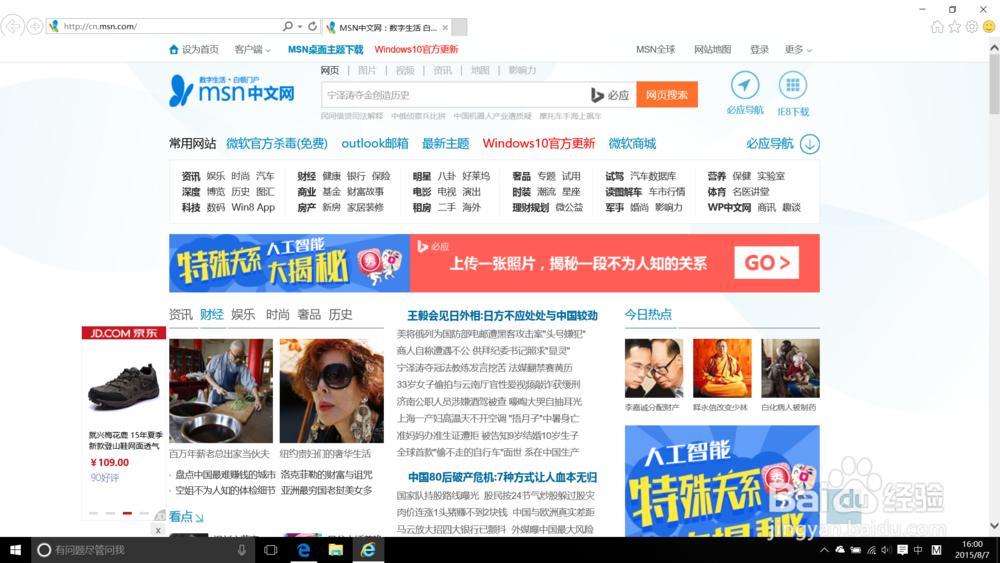Switch to the 娱乐 news tab

(243, 314)
